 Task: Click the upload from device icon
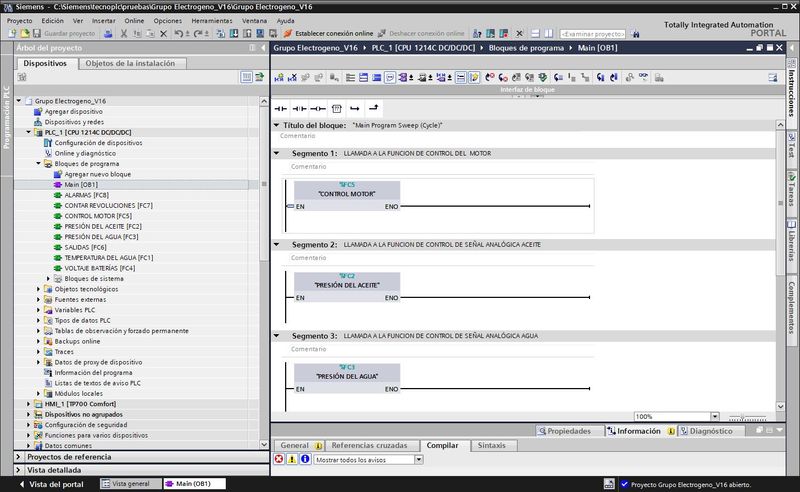coord(247,34)
